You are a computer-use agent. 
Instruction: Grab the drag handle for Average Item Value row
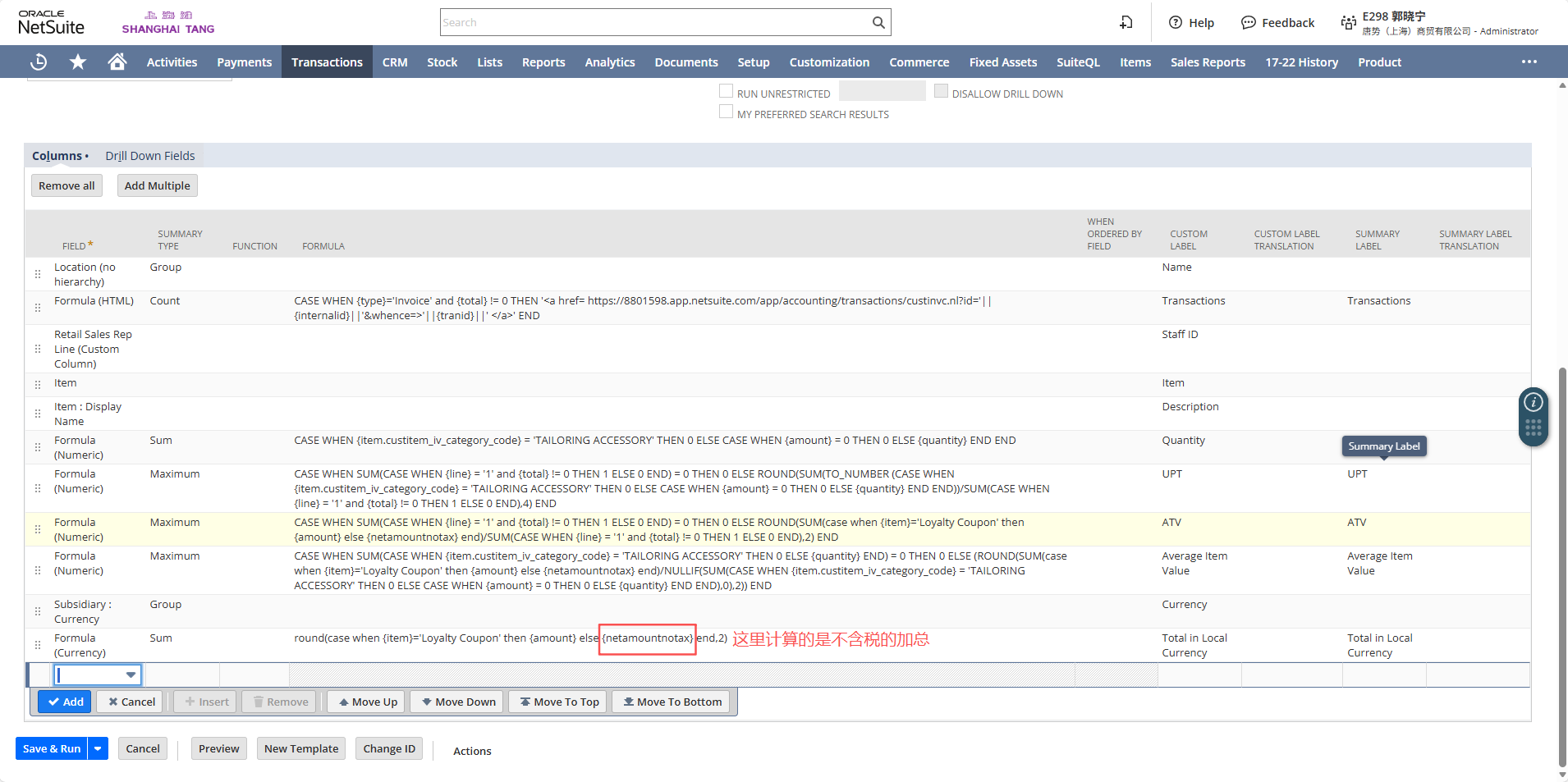[38, 570]
